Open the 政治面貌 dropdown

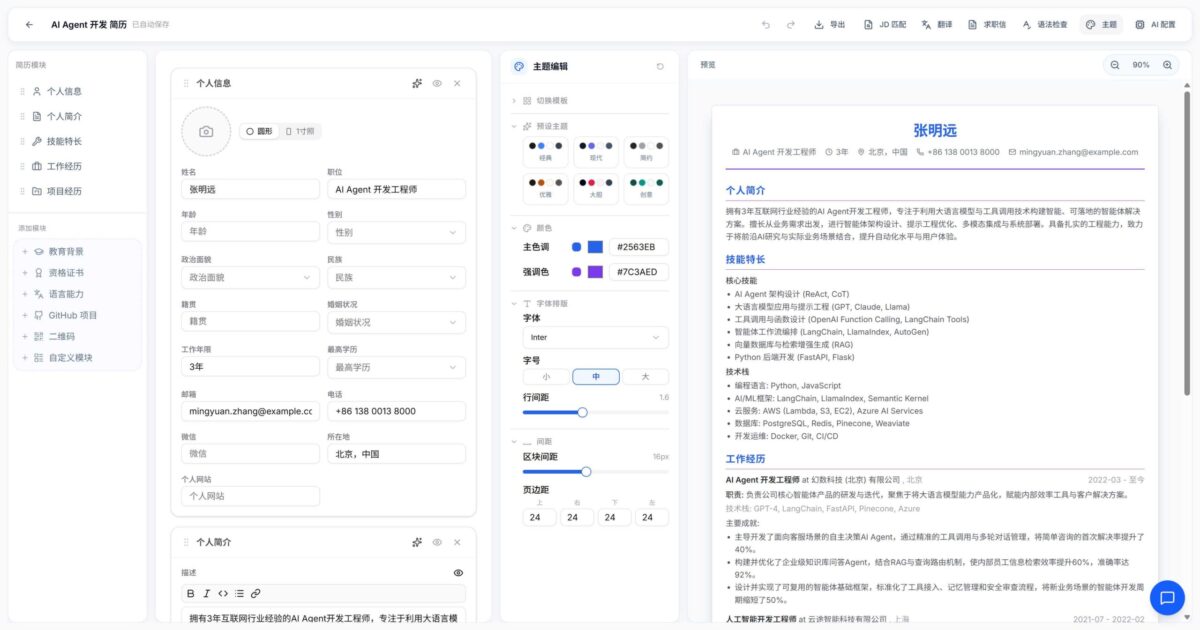click(x=250, y=277)
